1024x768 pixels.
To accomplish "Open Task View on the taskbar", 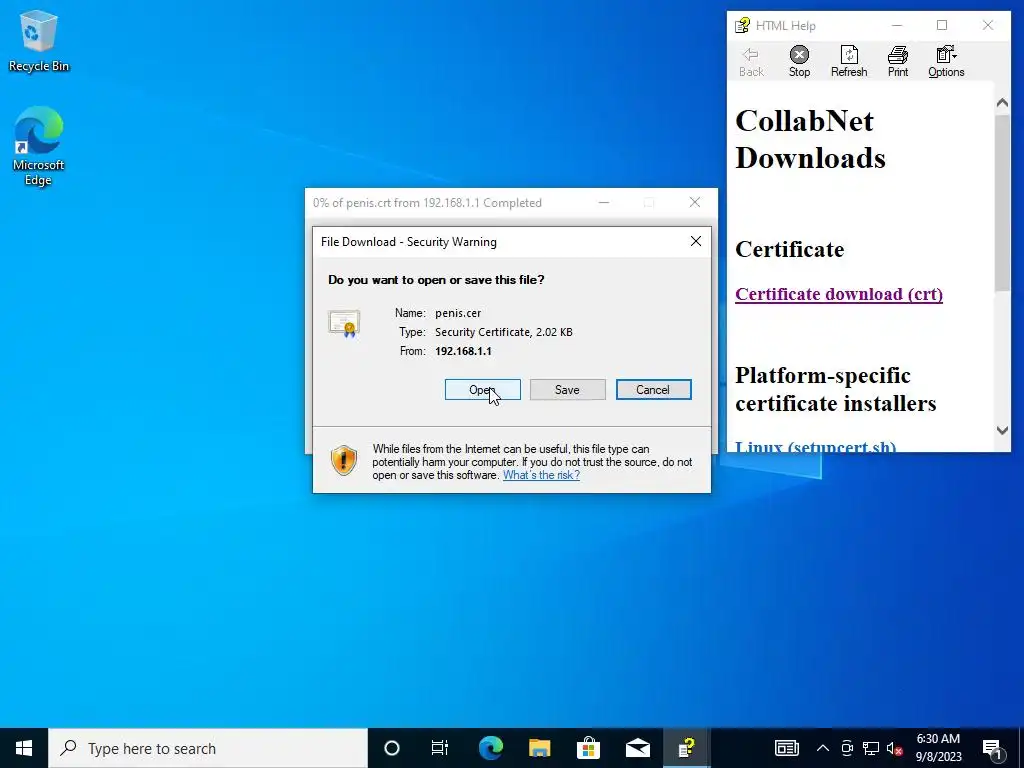I will click(440, 748).
